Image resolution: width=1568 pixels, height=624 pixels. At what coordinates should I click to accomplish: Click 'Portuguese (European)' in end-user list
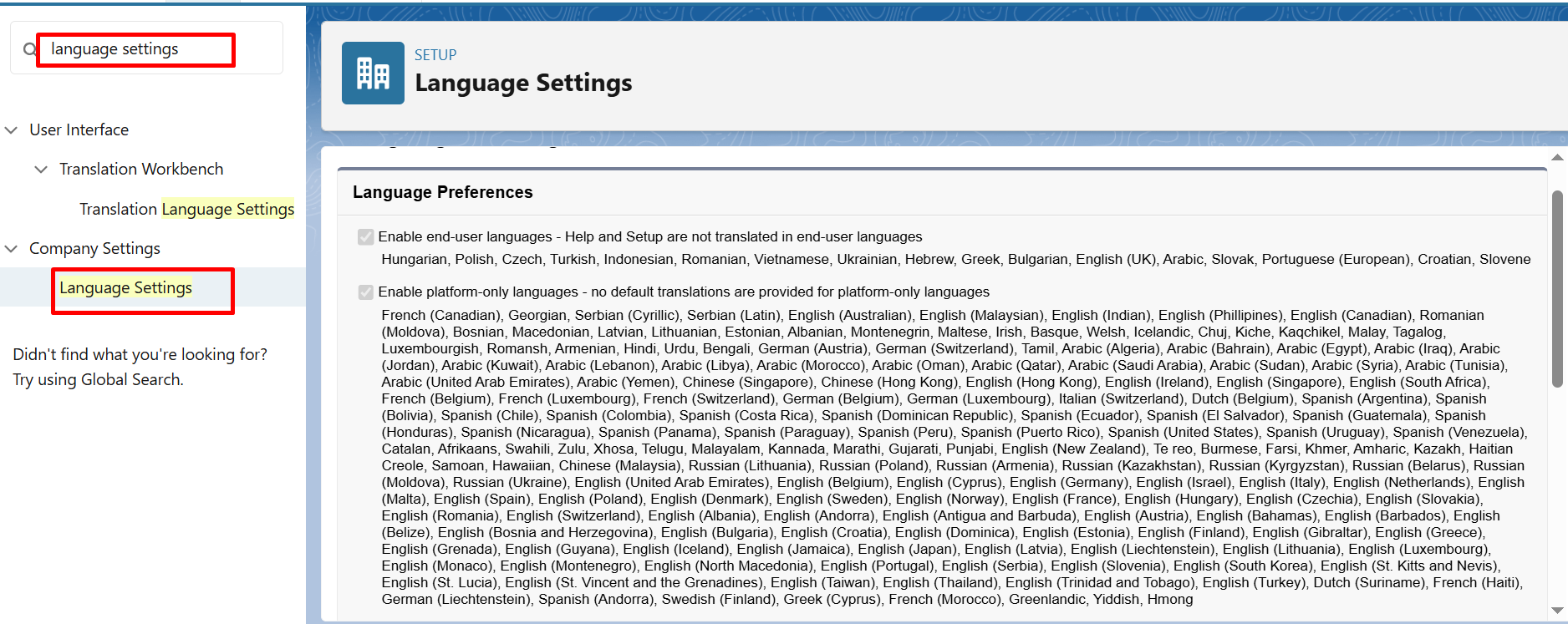[x=1335, y=259]
